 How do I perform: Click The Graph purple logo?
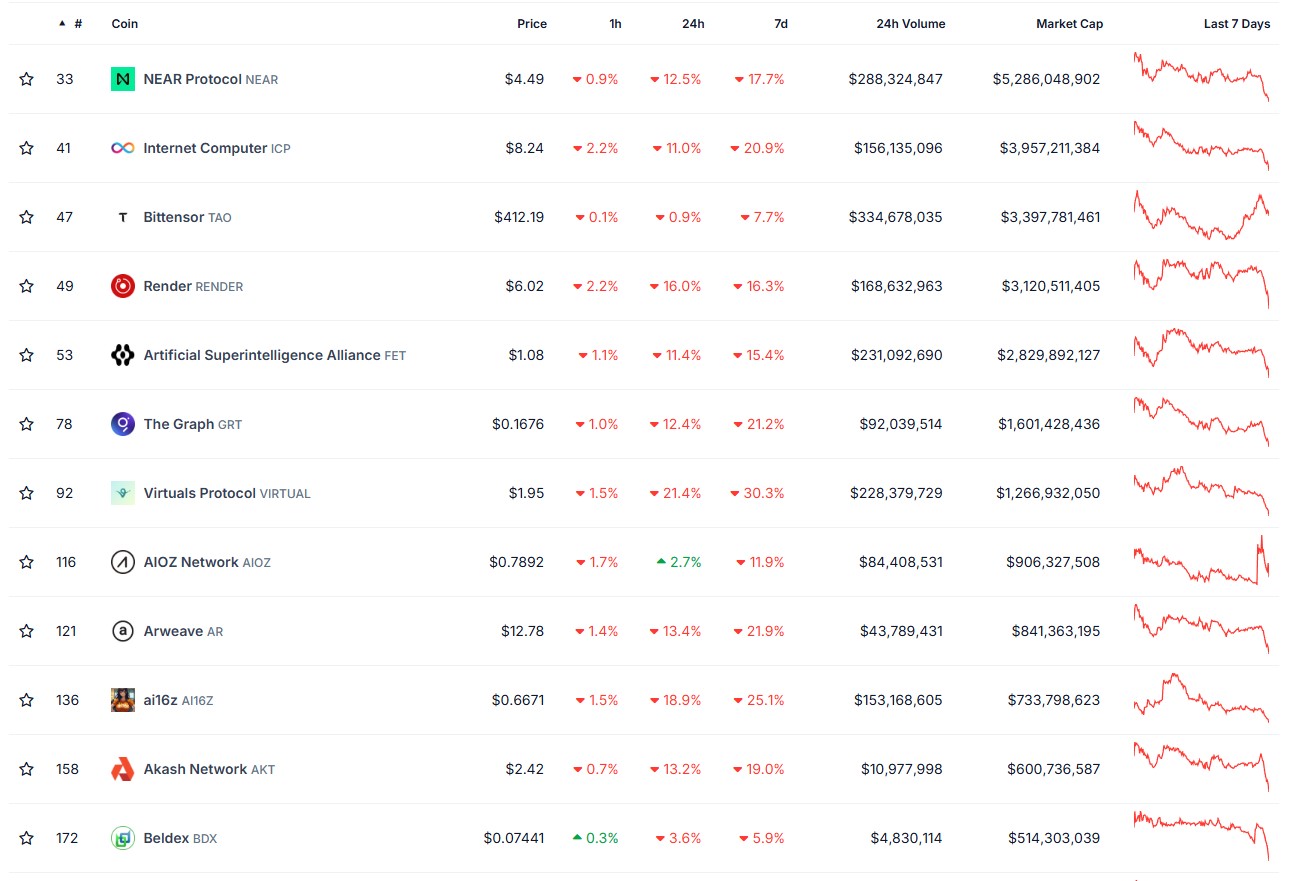tap(123, 424)
